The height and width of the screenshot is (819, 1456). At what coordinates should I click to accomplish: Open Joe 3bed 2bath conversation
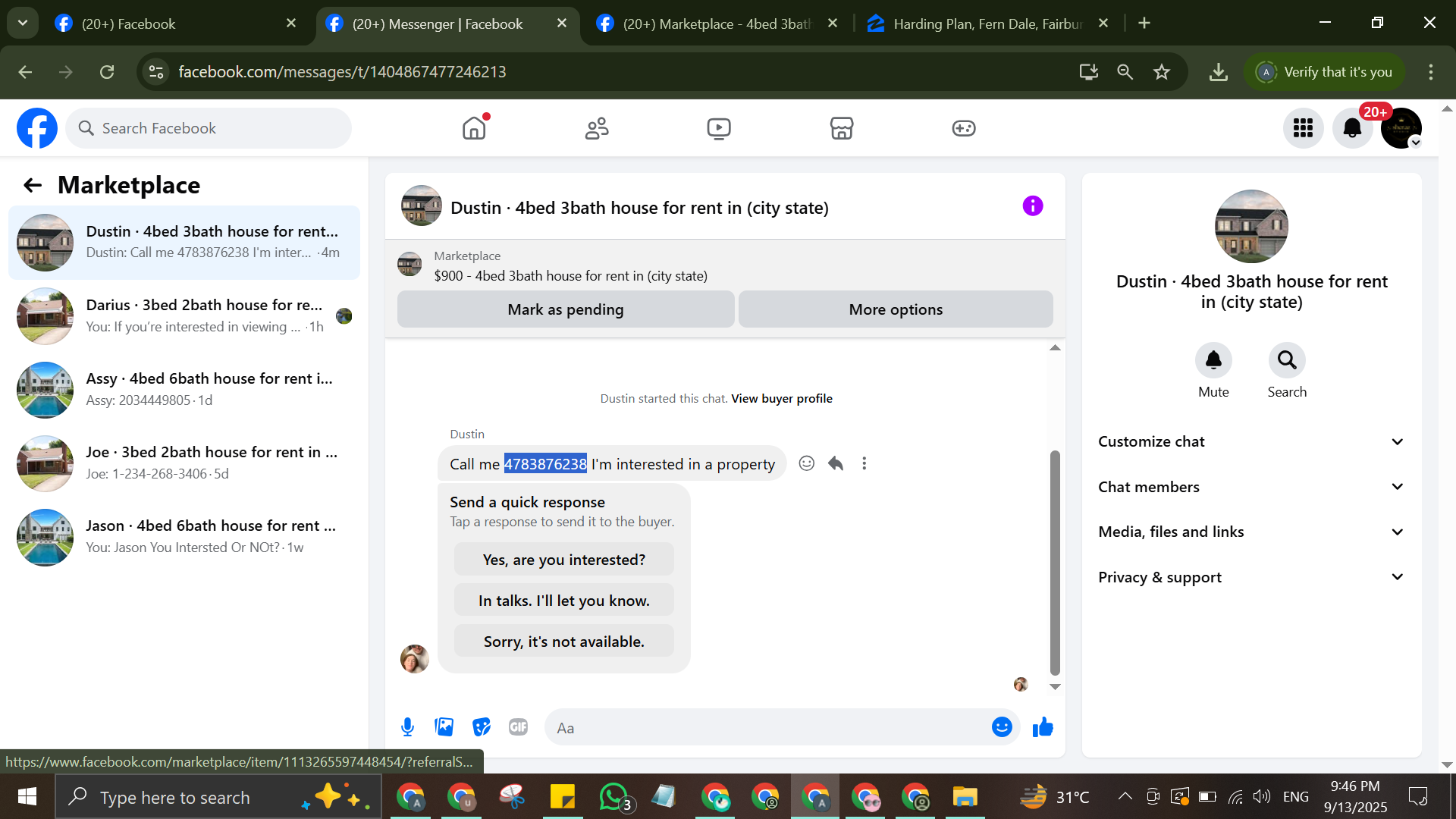(184, 463)
